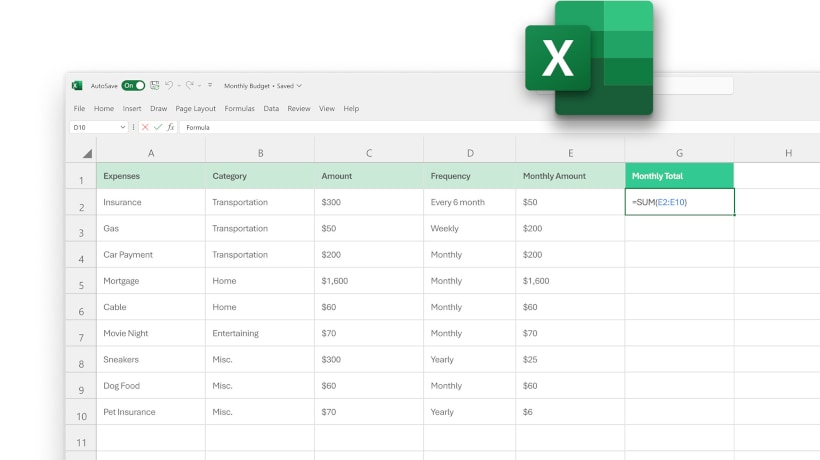
Task: Select the Mortgage cell
Action: pos(151,281)
